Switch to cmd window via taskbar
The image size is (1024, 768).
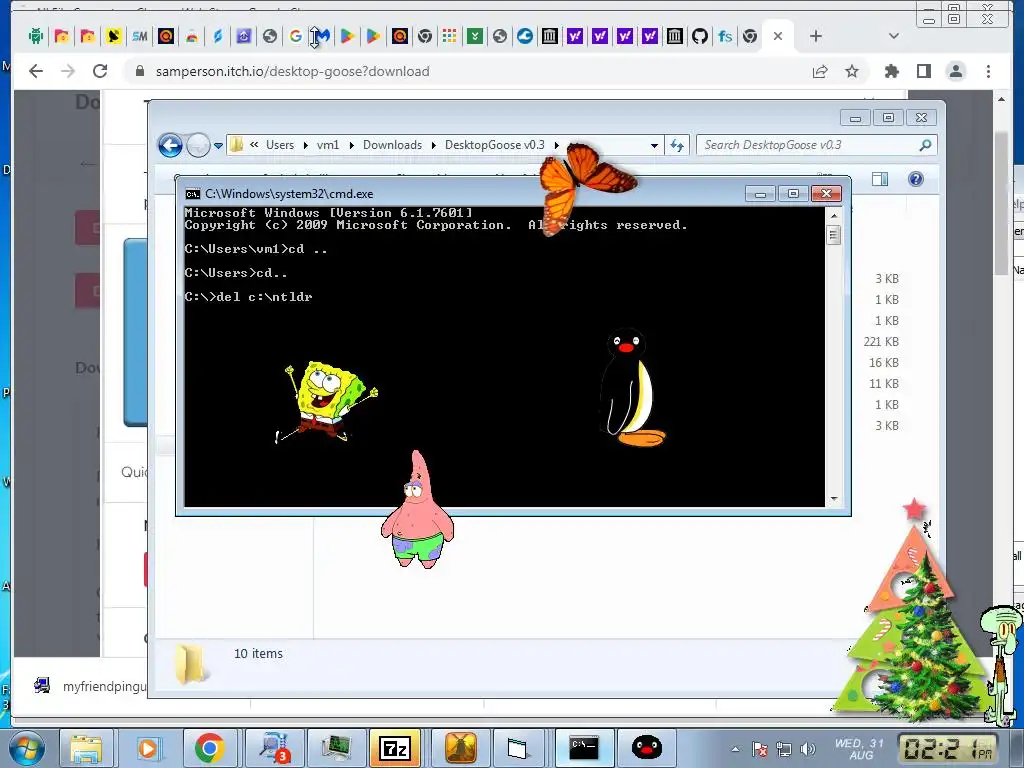(584, 748)
